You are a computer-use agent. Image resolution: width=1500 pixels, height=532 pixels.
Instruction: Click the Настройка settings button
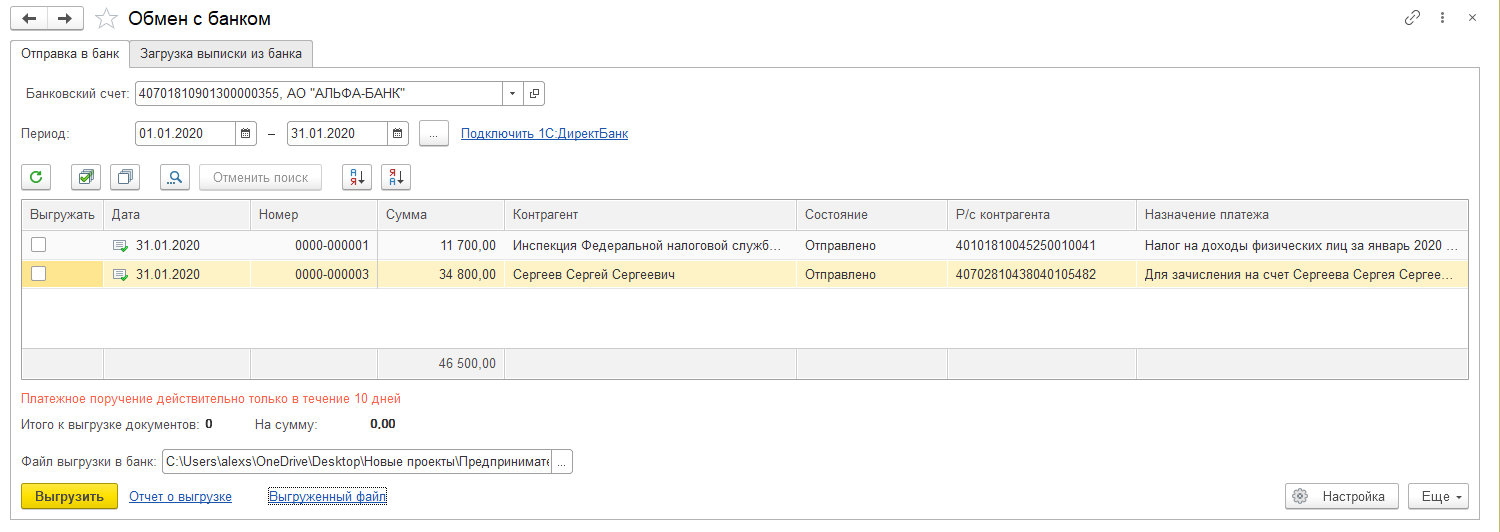tap(1341, 496)
